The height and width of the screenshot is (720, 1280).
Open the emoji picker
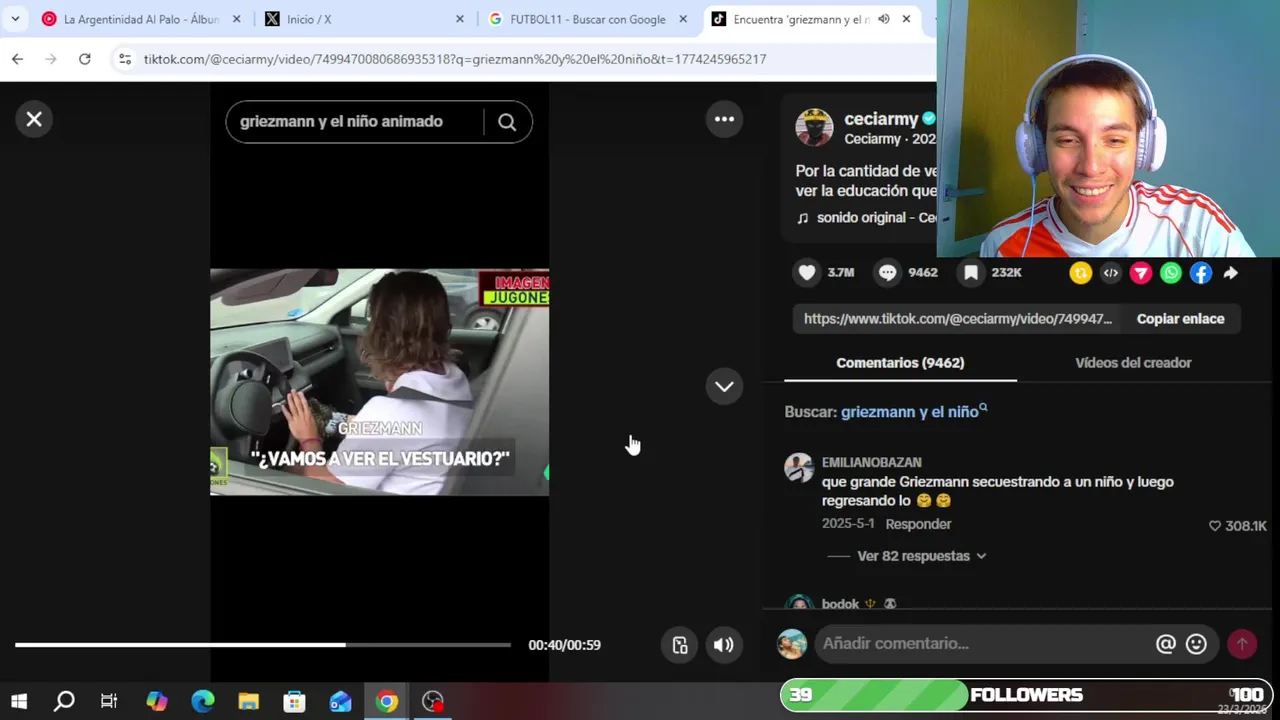click(x=1196, y=644)
